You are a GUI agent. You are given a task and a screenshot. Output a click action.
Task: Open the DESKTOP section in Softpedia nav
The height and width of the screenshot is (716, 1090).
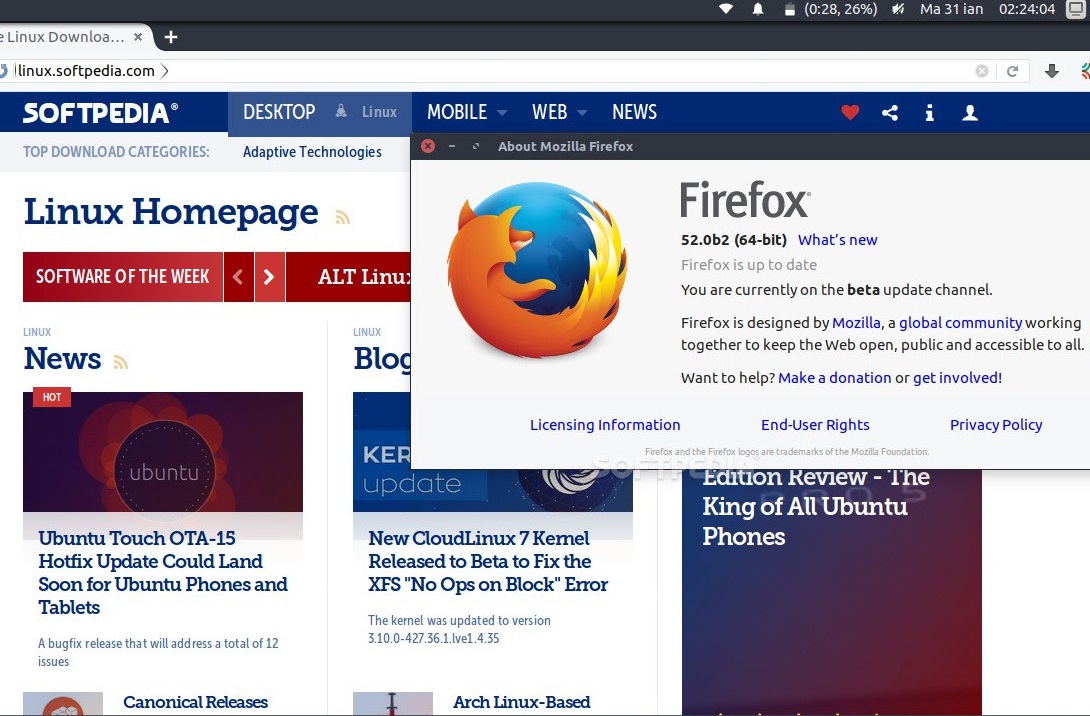click(279, 112)
